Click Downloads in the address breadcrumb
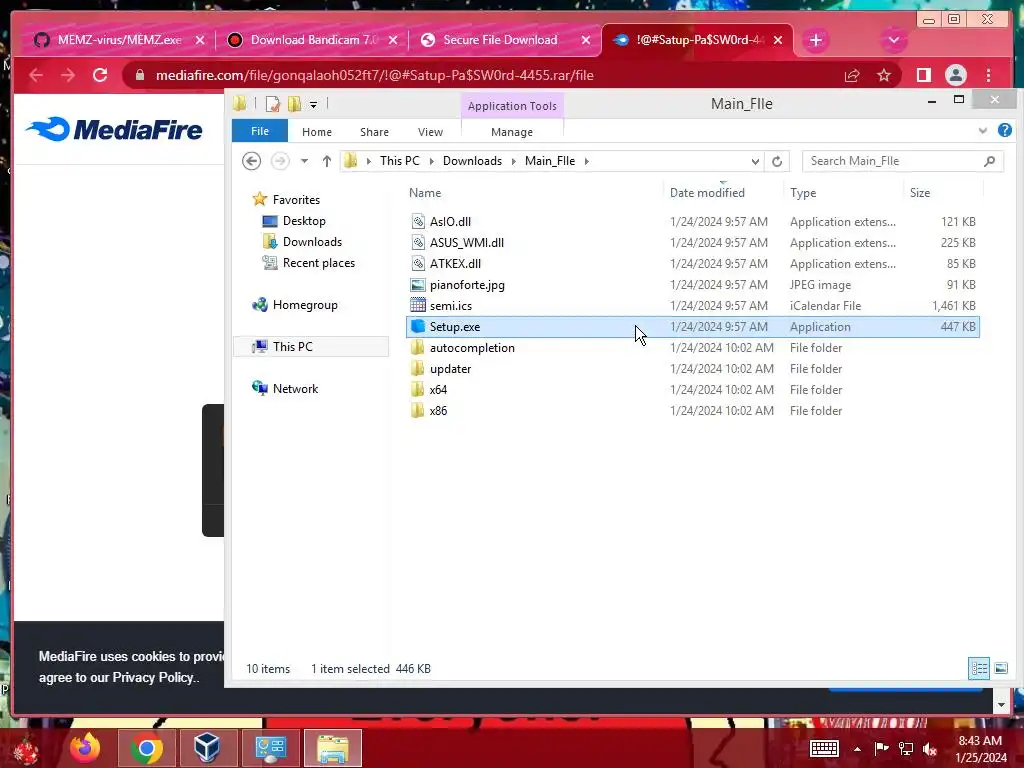1024x768 pixels. pos(472,161)
